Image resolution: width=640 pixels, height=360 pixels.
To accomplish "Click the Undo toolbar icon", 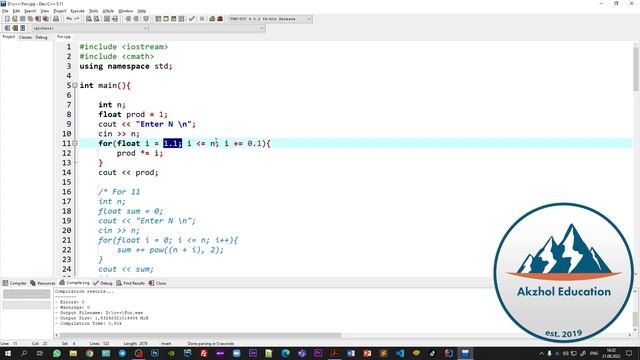I will coord(69,19).
